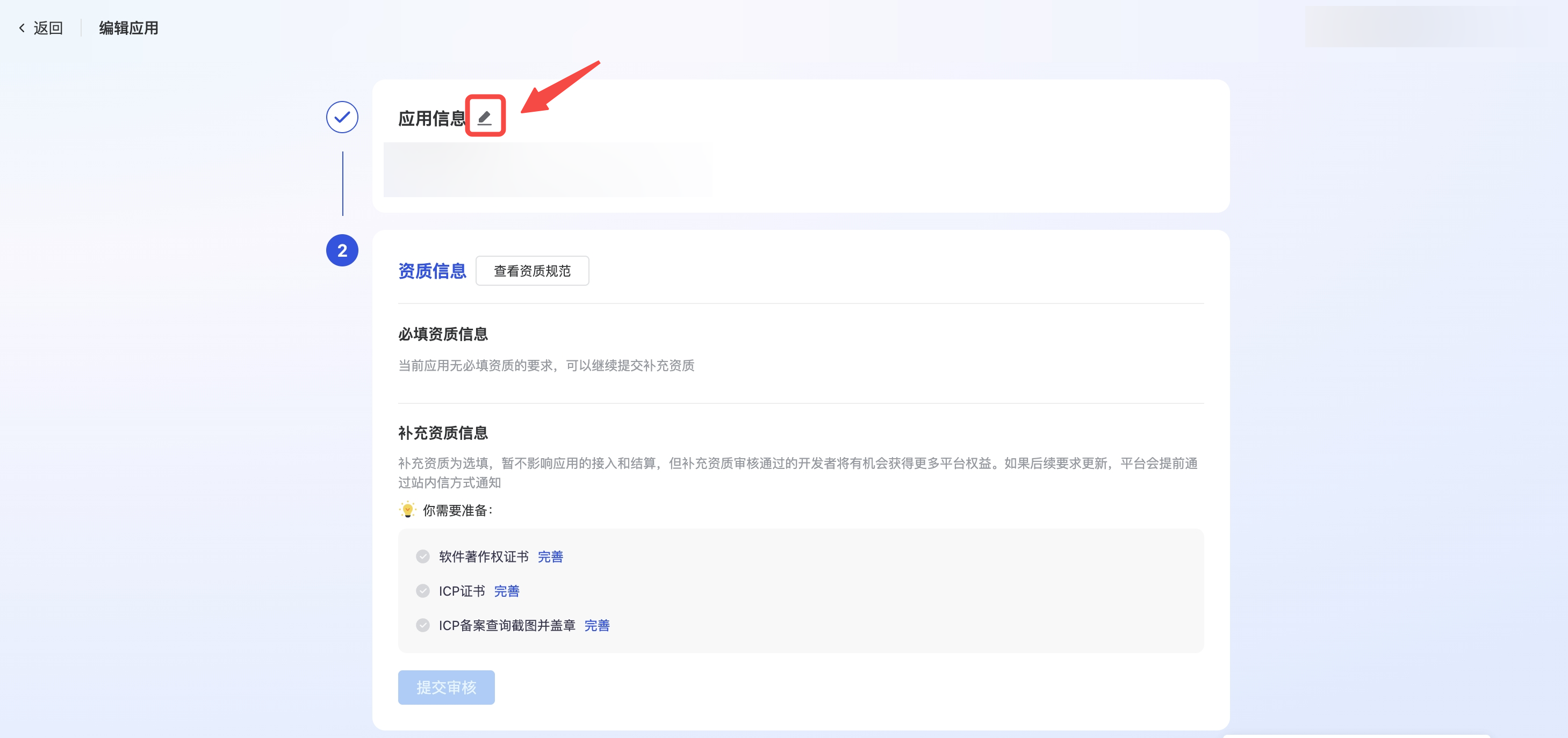
Task: Click 完善 link for ICP备案查询截图并盖章
Action: click(x=596, y=625)
